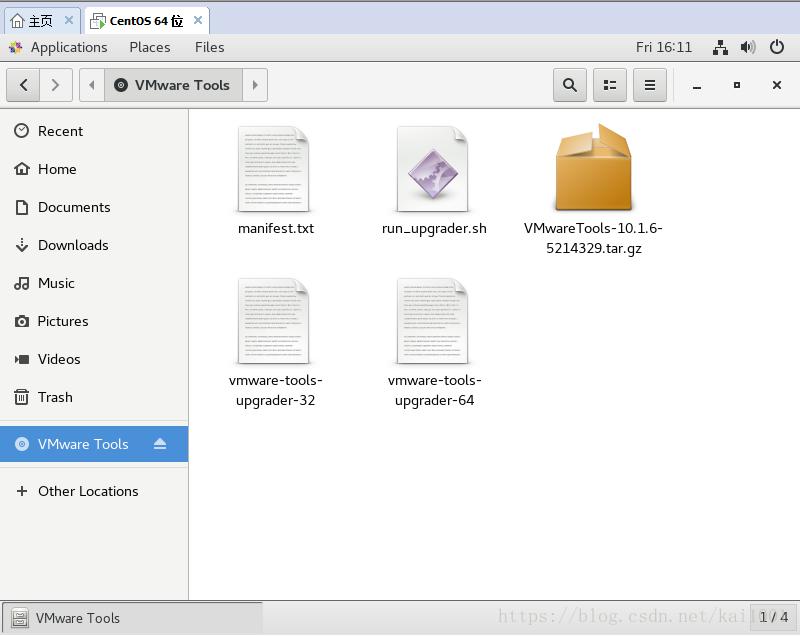Select the manifest.txt file icon
This screenshot has height=636, width=800.
click(273, 169)
